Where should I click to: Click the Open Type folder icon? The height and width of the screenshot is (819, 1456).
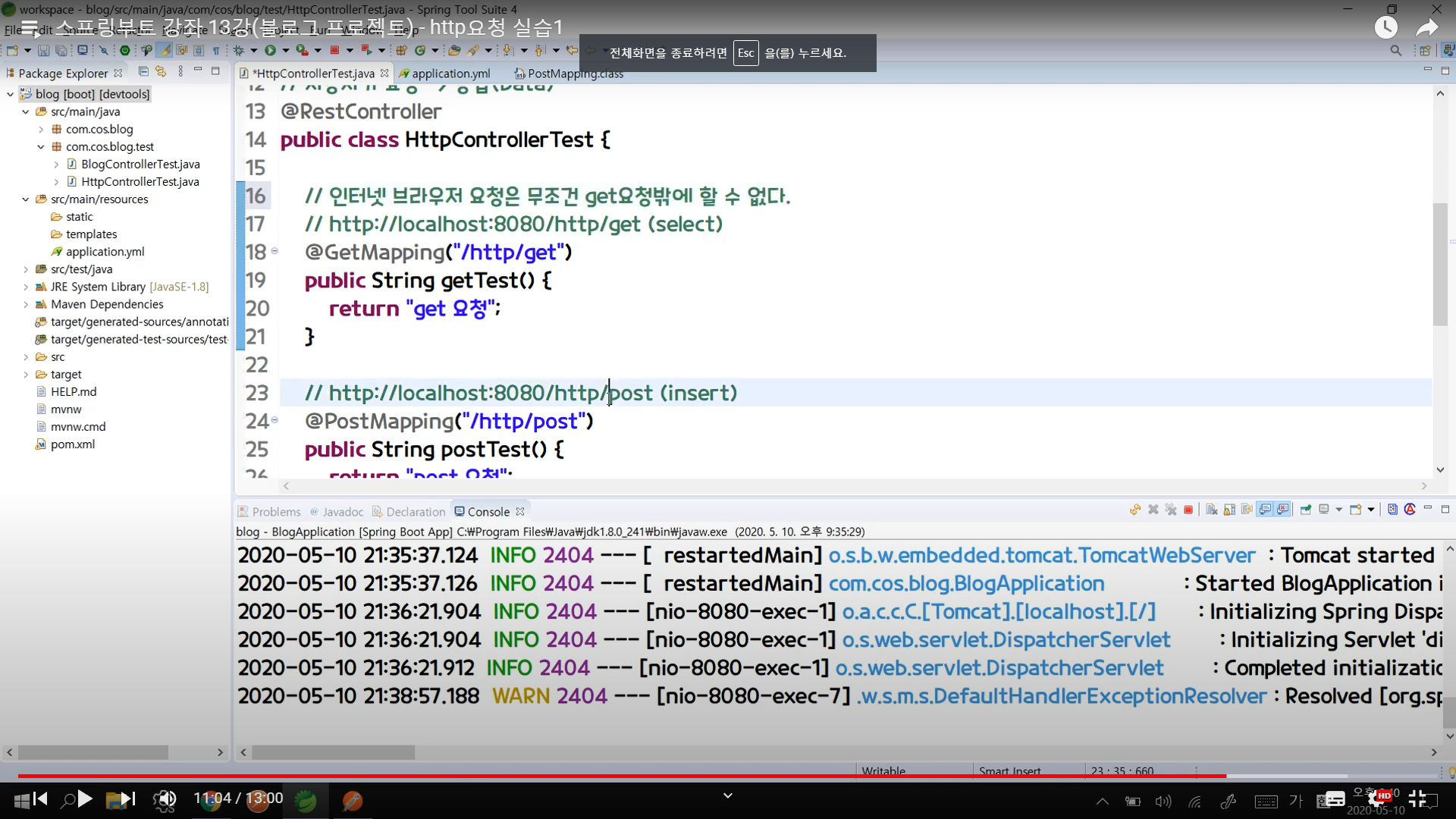(454, 51)
